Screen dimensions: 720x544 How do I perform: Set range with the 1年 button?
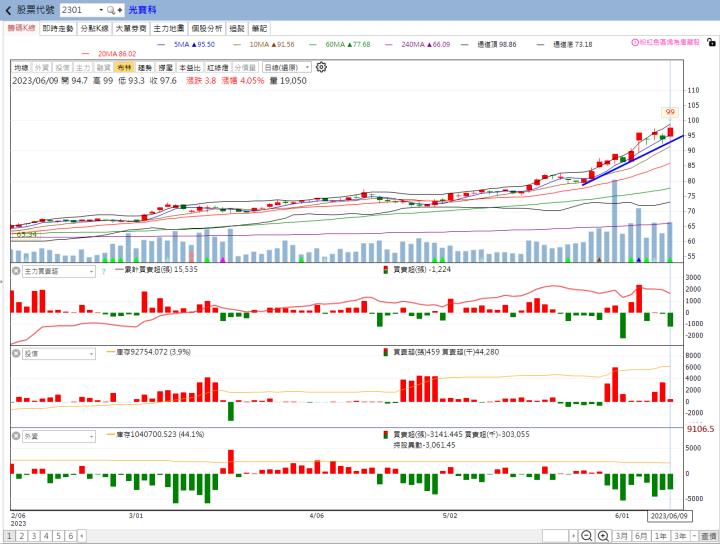[661, 536]
